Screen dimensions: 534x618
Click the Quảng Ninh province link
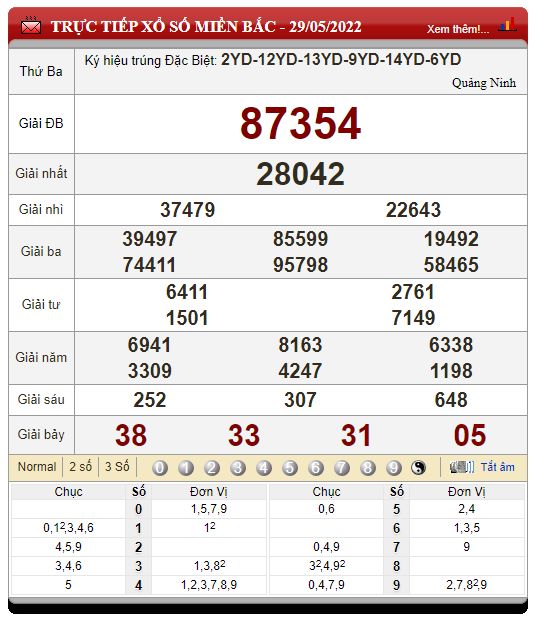pyautogui.click(x=484, y=83)
